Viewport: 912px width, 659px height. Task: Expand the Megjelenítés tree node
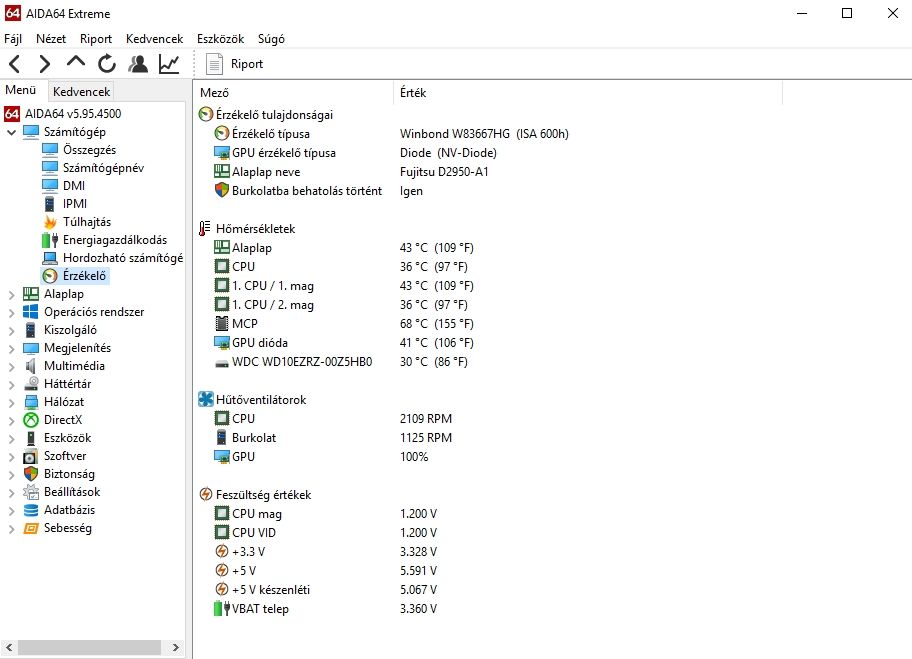11,348
